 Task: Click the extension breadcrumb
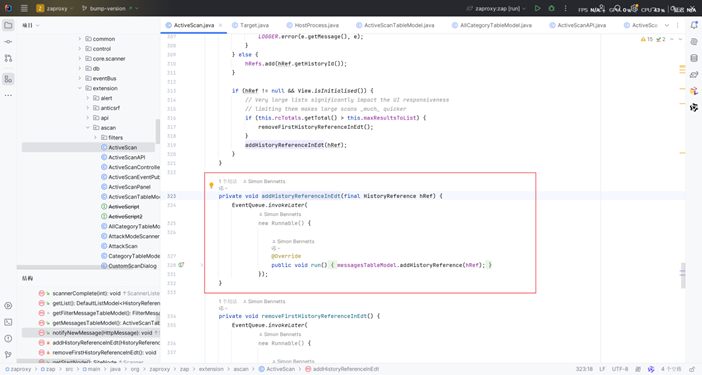(211, 369)
